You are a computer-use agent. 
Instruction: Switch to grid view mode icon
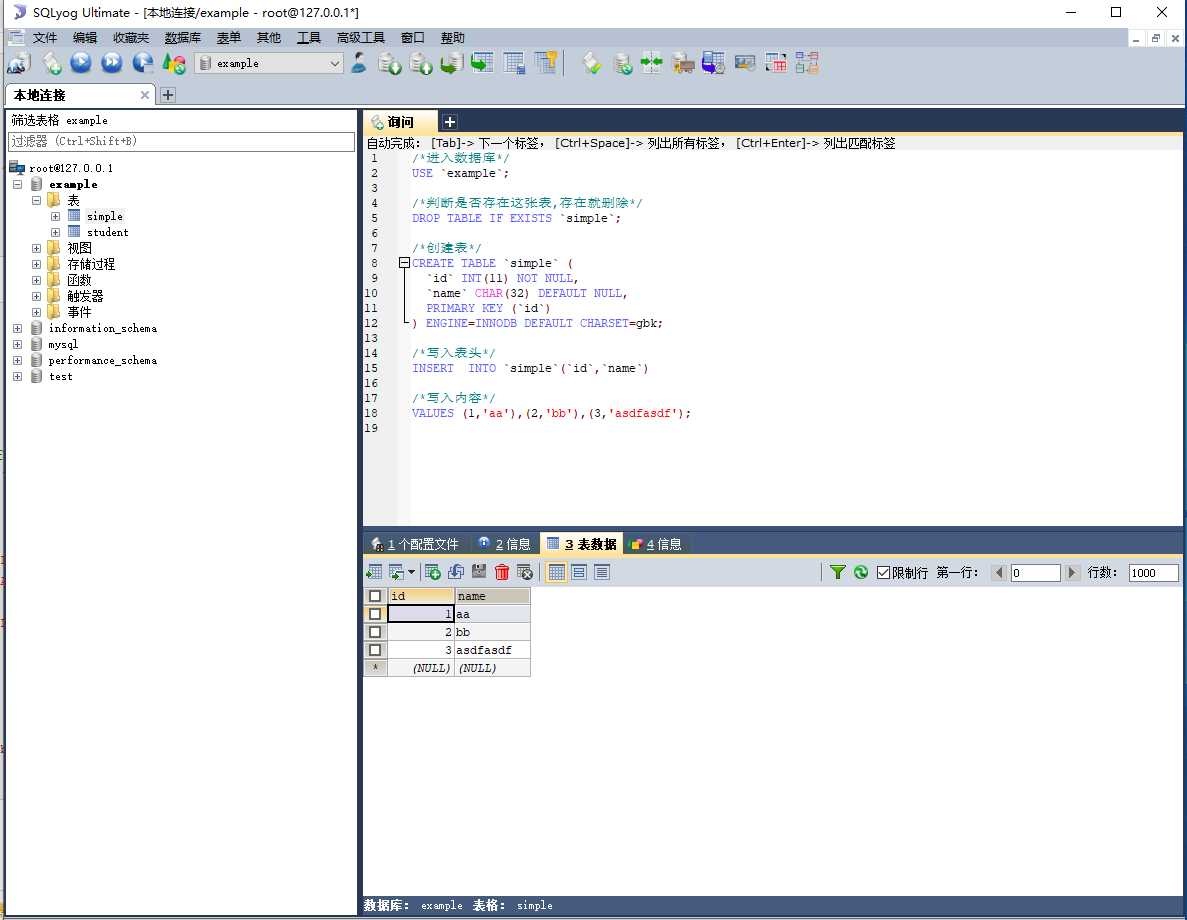tap(556, 572)
